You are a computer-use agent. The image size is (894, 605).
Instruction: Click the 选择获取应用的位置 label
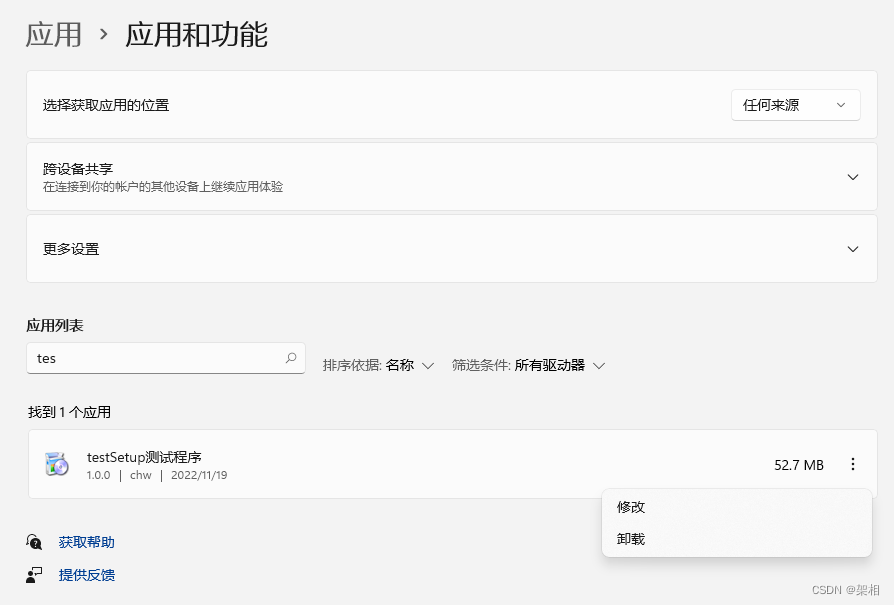point(106,105)
